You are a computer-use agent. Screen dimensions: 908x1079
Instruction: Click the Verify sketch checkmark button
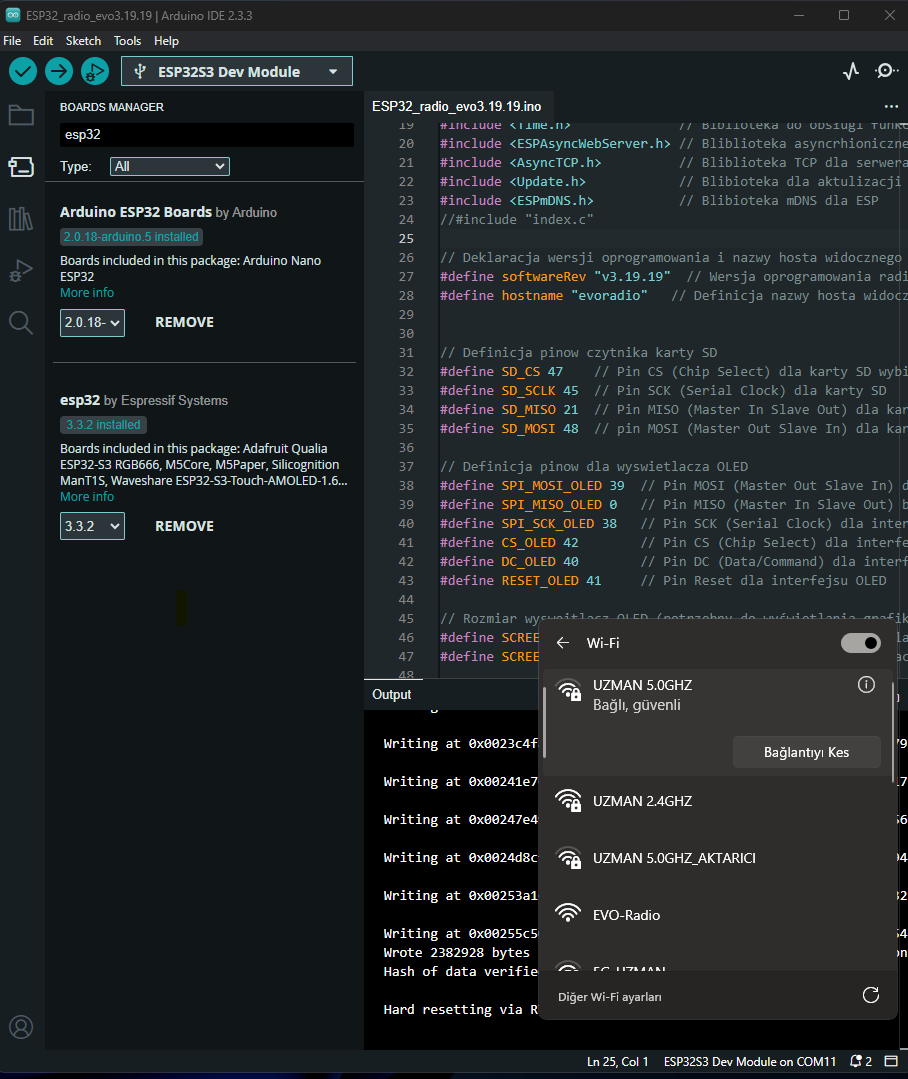coord(23,71)
